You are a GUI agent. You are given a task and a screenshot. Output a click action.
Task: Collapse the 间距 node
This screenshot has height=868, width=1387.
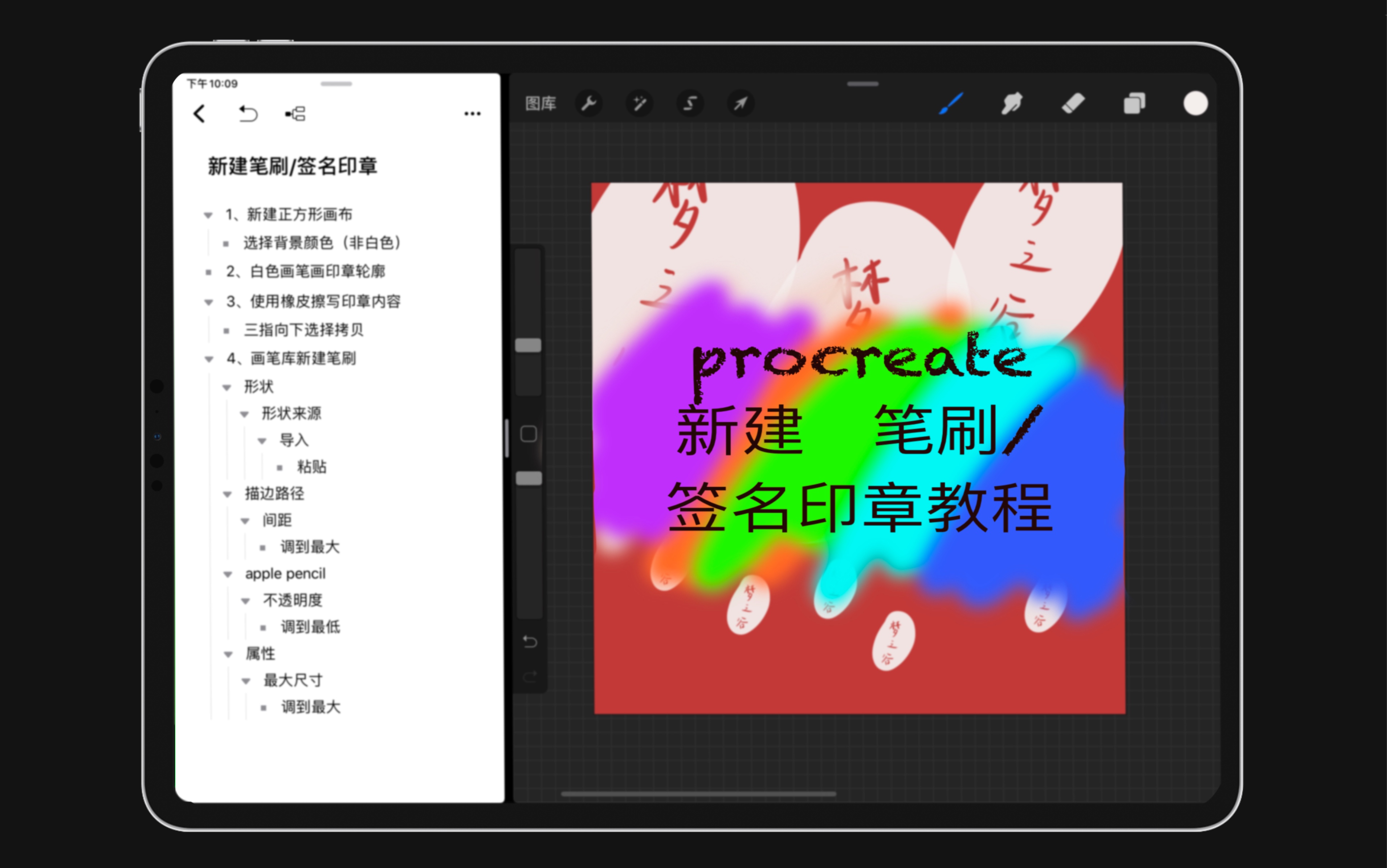pyautogui.click(x=245, y=521)
